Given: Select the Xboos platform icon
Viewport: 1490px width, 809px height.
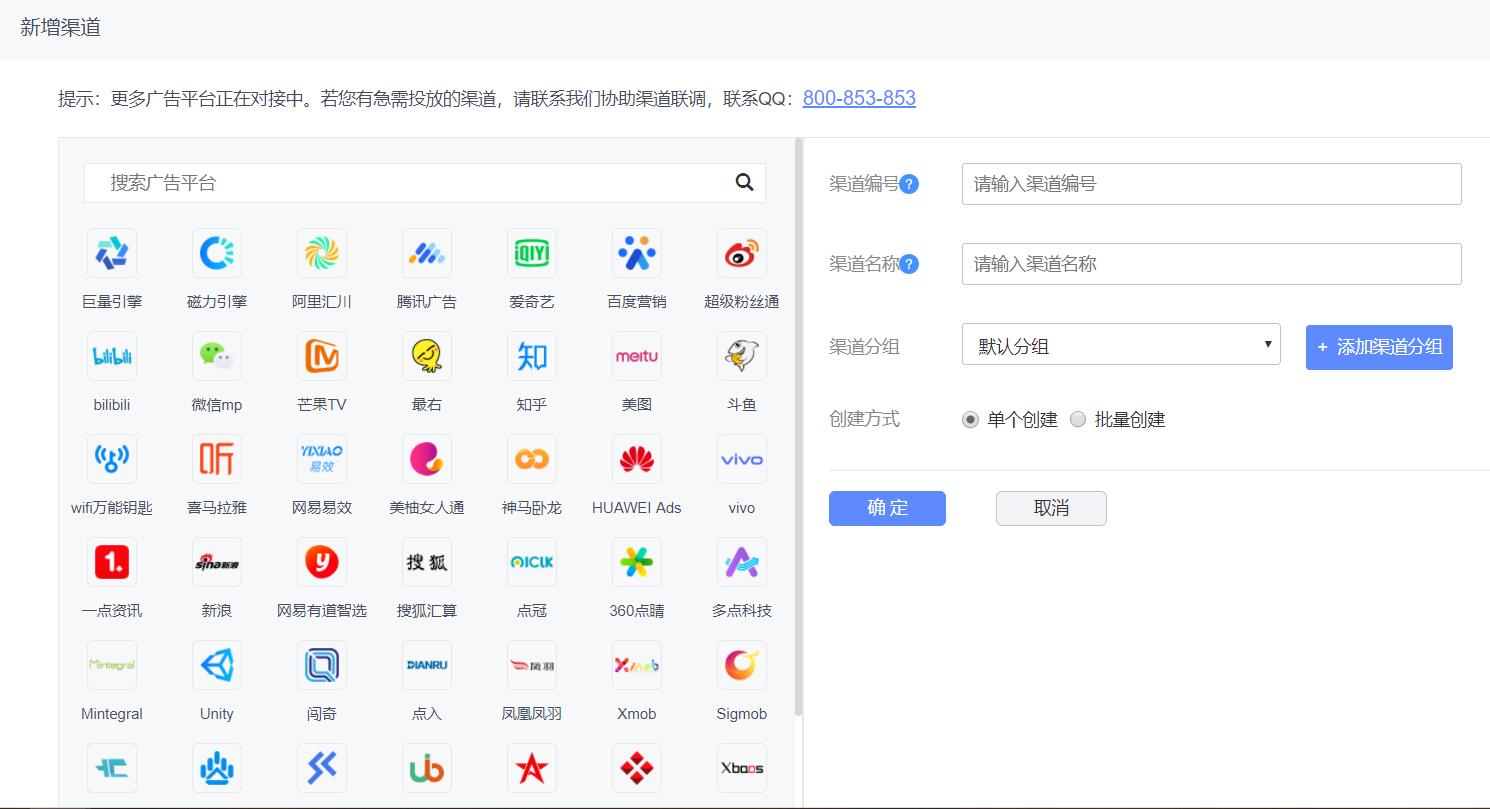Looking at the screenshot, I should pos(742,768).
